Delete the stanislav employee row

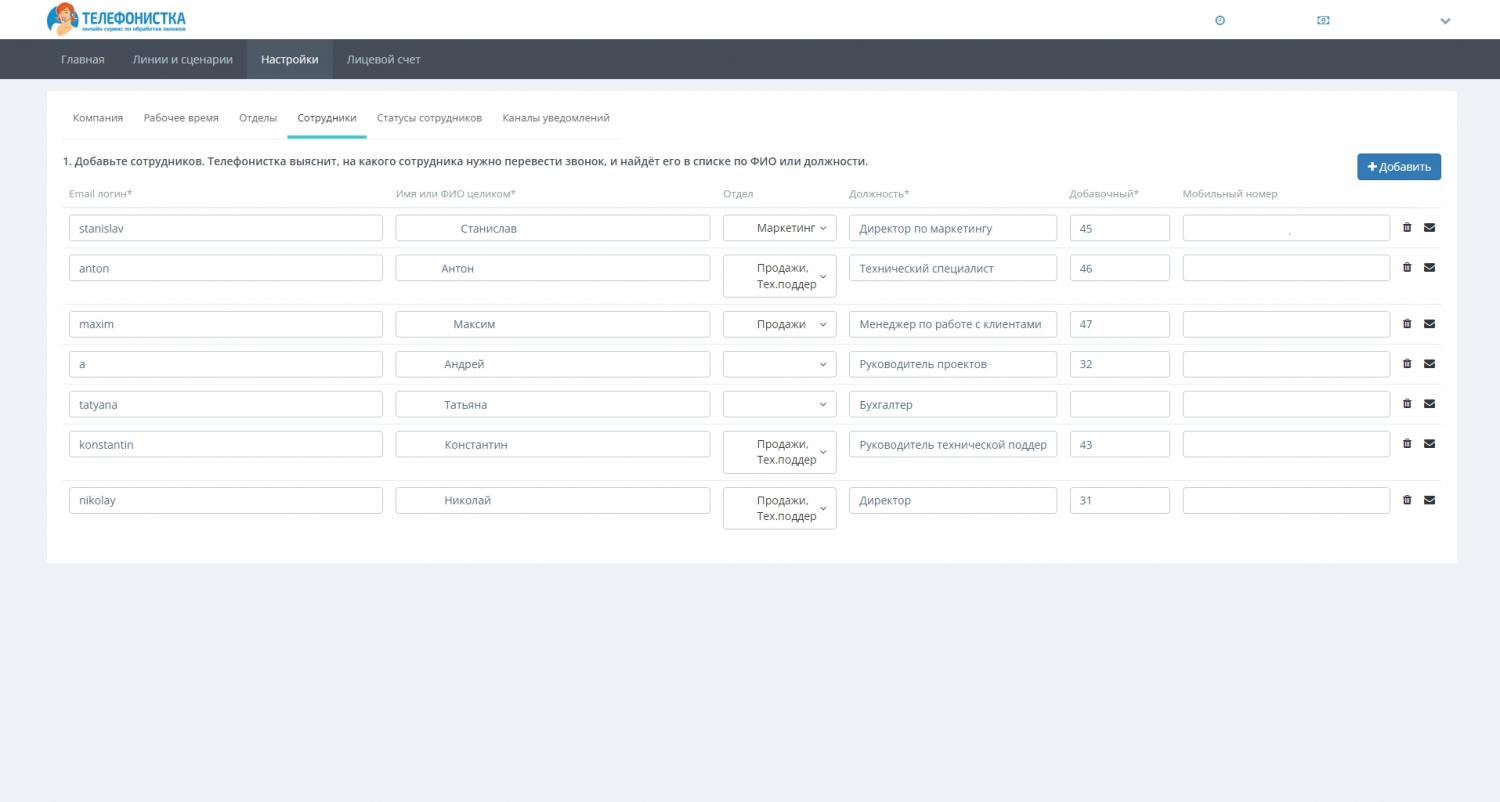[1407, 228]
